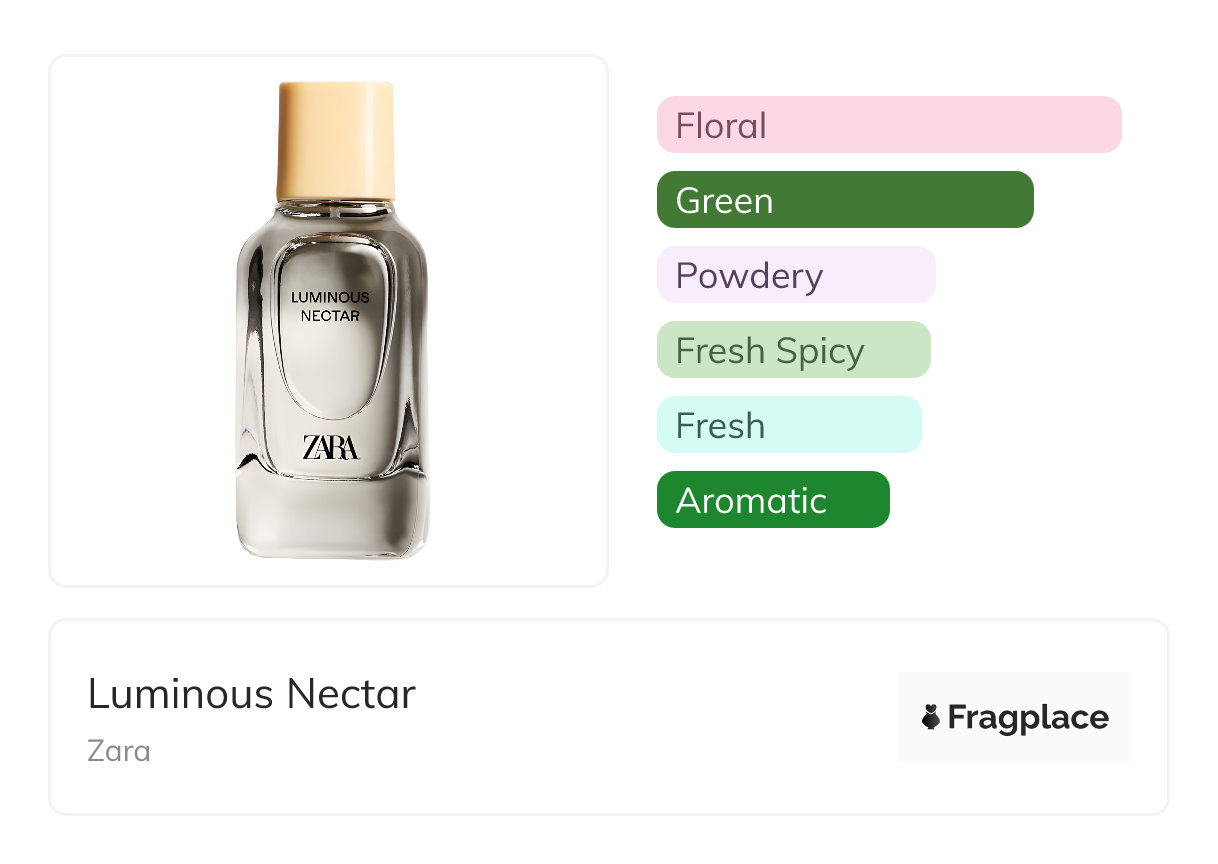Click the oval embossed panel on the bottle
Screen dimensions: 1218x864
(x=332, y=370)
